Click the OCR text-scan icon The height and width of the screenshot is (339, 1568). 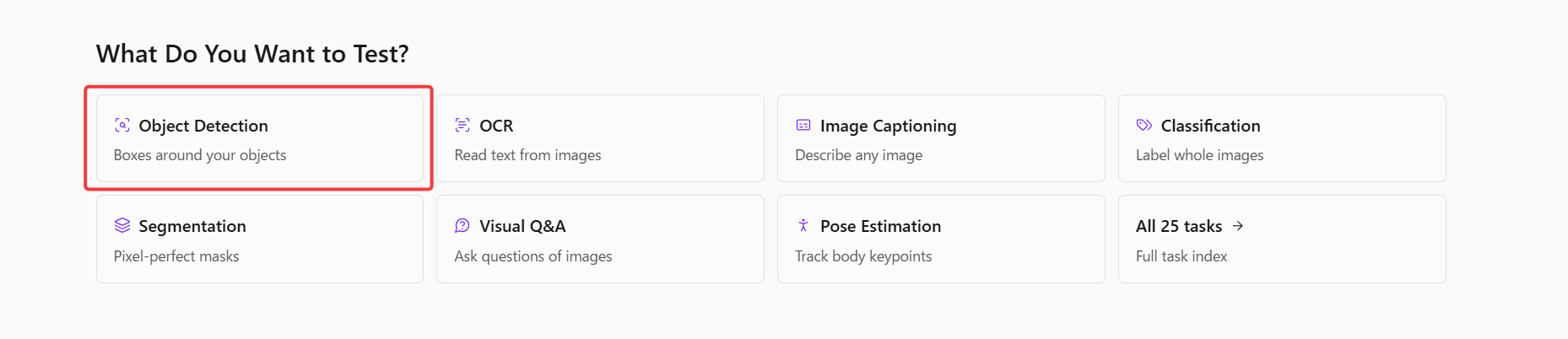462,126
